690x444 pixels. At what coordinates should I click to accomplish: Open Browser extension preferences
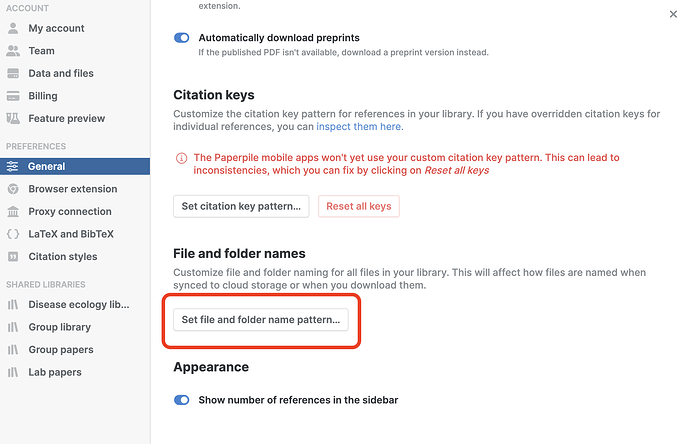coord(73,189)
